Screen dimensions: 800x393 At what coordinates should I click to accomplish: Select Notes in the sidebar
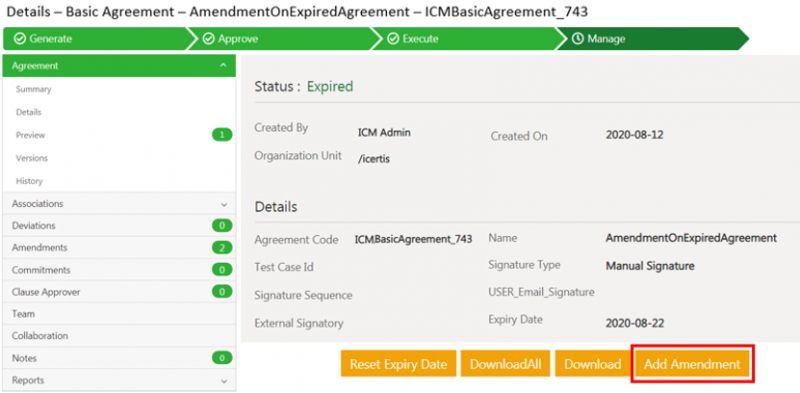[x=119, y=358]
